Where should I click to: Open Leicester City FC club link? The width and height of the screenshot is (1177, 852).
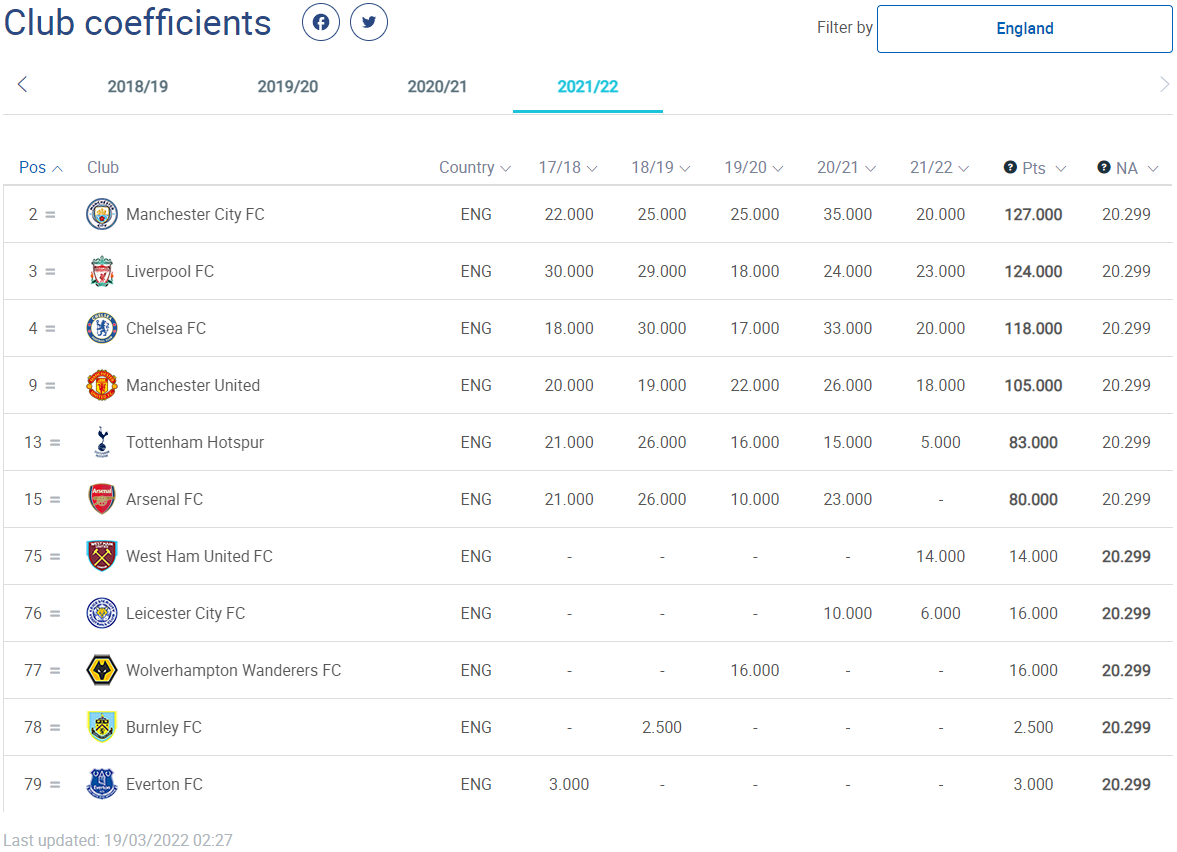pyautogui.click(x=185, y=613)
